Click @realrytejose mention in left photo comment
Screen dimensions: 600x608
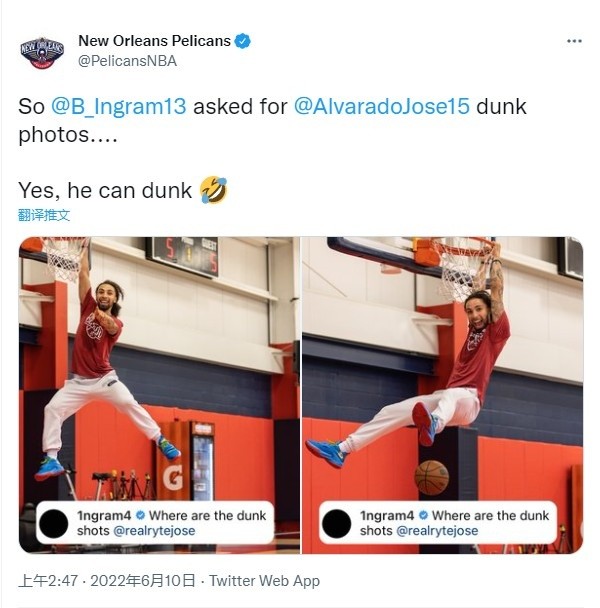154,530
